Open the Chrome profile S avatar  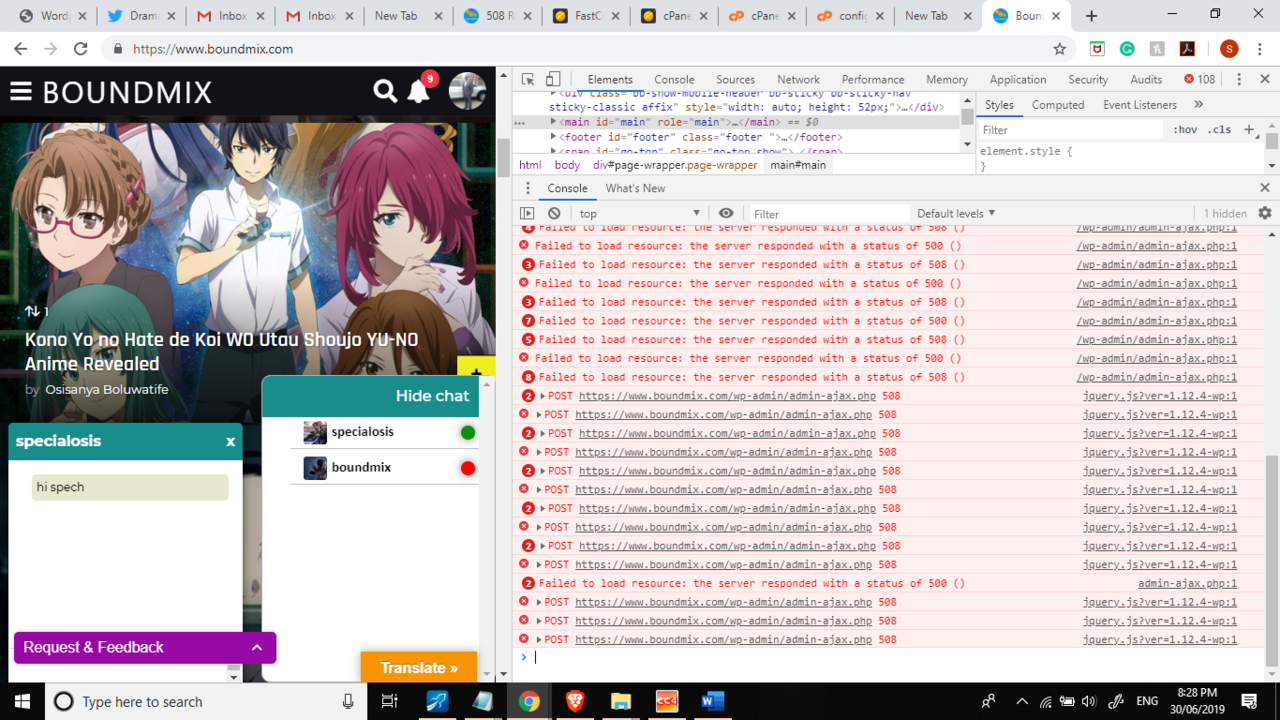(x=1229, y=48)
